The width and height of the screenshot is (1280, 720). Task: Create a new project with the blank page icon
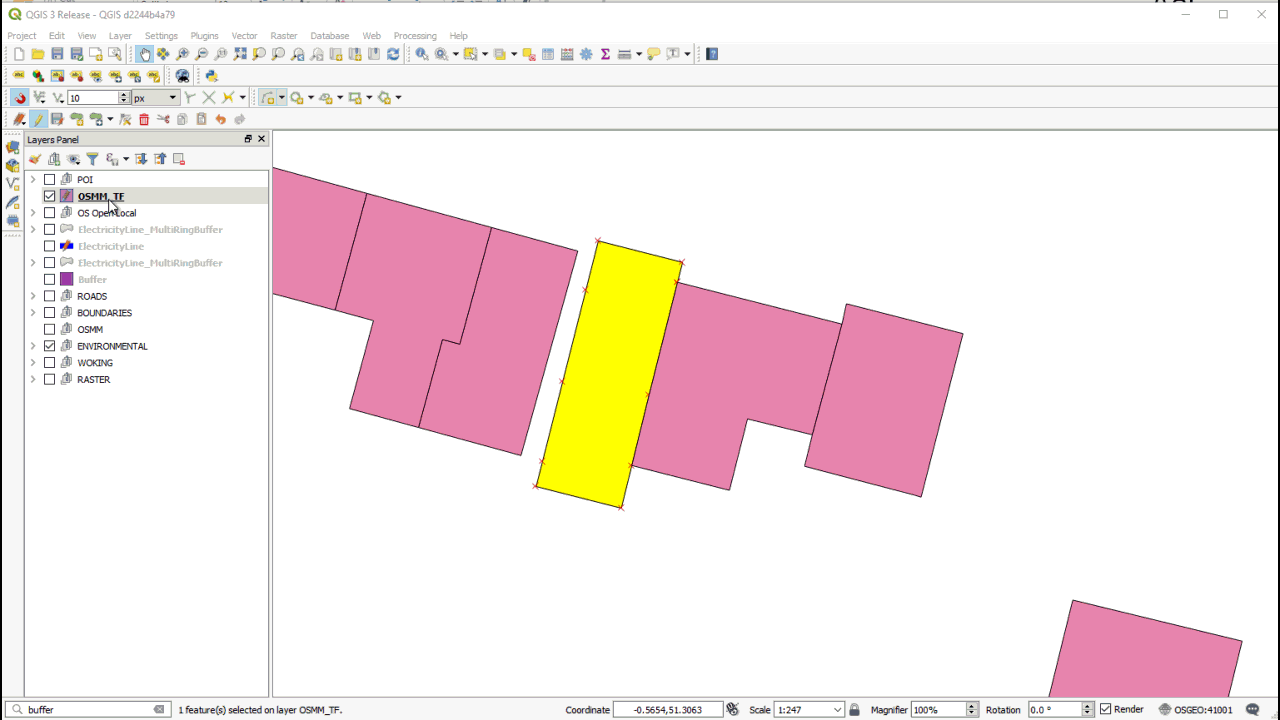18,54
